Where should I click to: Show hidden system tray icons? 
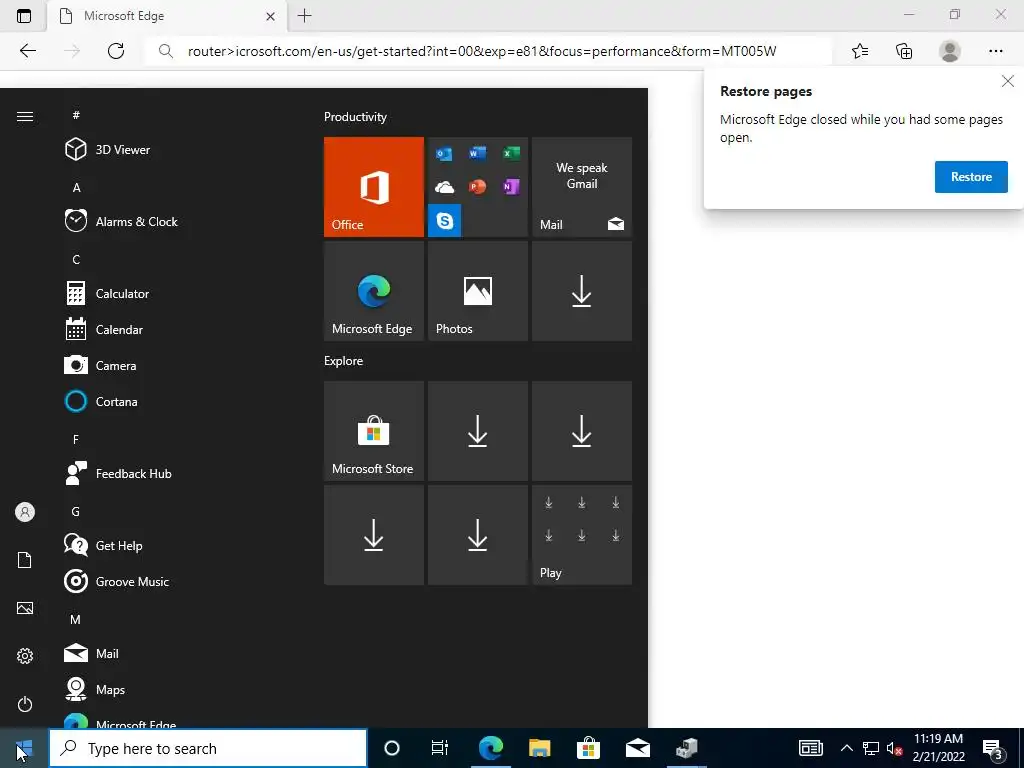point(846,748)
